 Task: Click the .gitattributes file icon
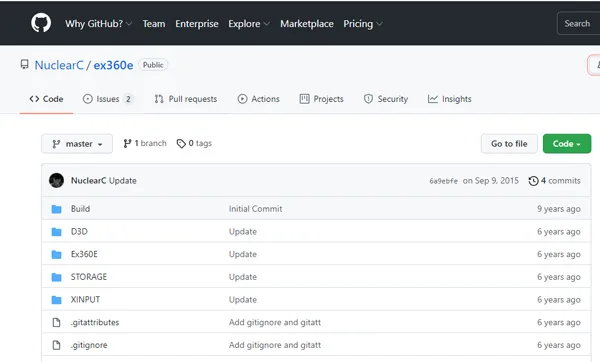56,323
